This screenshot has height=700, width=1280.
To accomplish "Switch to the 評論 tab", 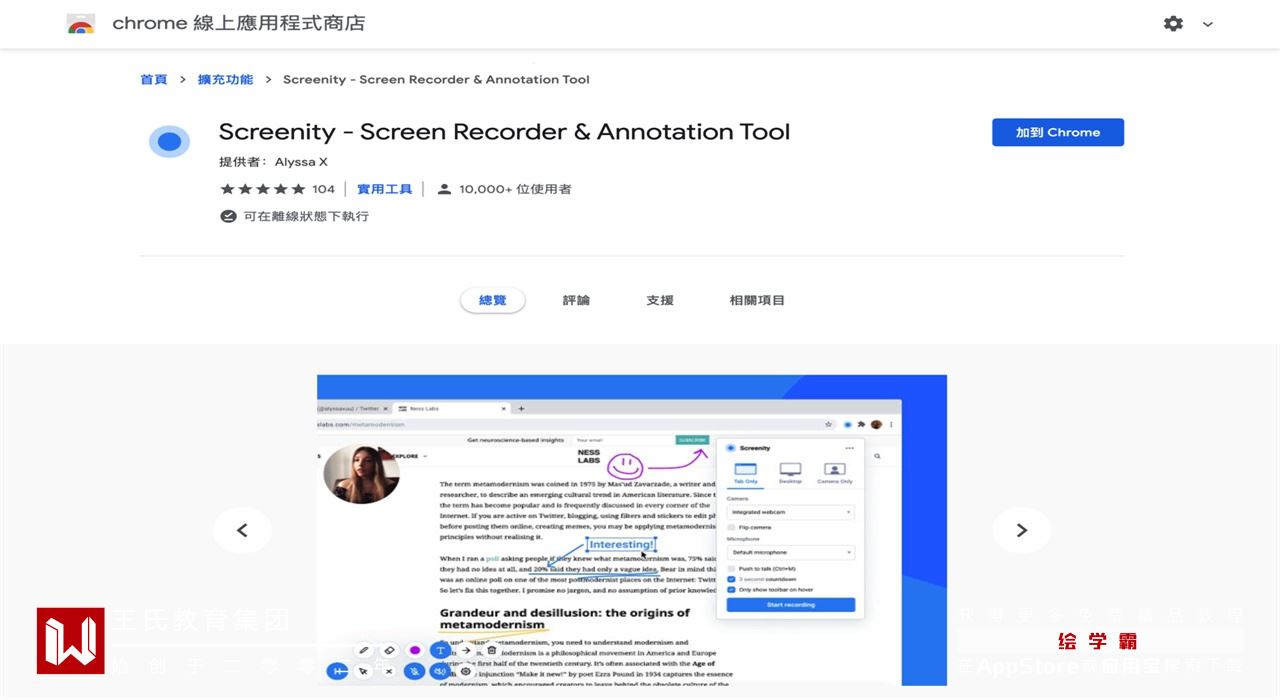I will click(x=576, y=300).
